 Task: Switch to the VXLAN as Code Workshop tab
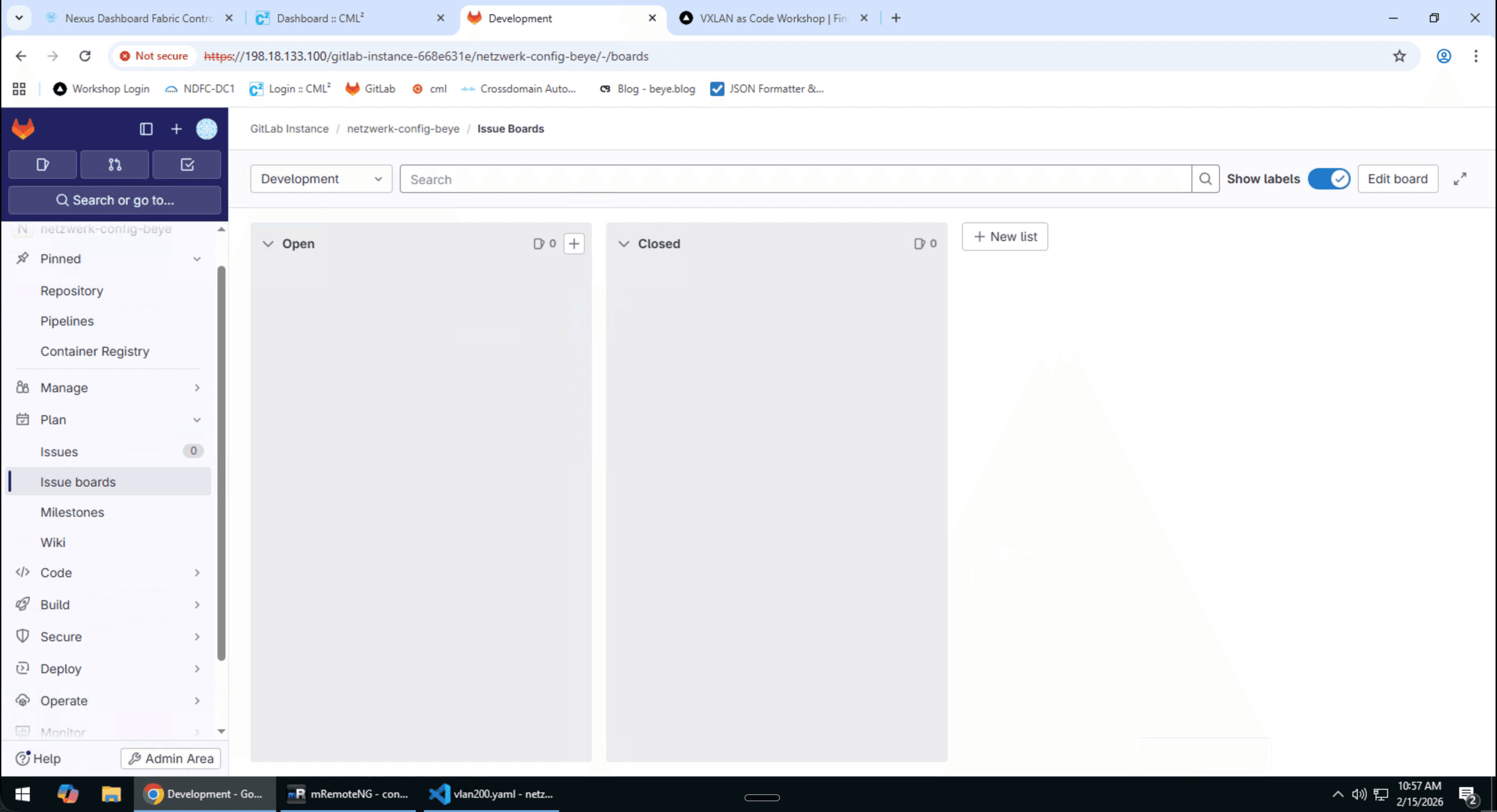tap(761, 18)
